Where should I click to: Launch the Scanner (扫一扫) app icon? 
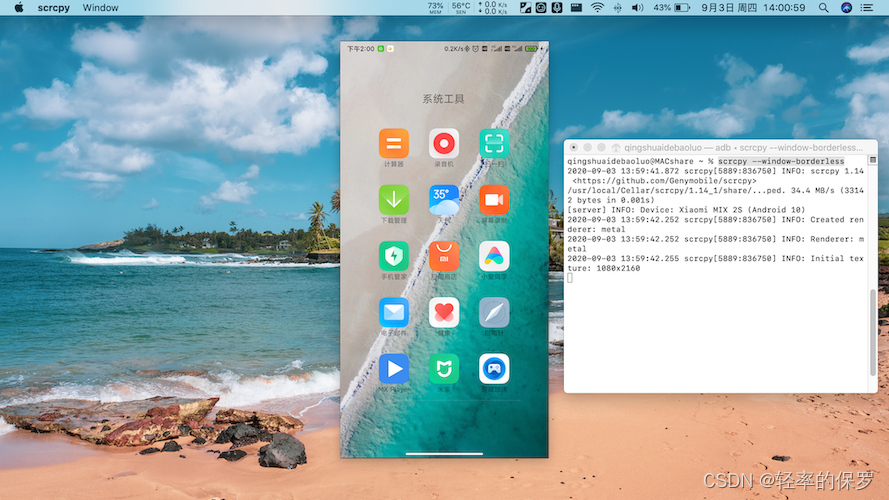point(494,143)
